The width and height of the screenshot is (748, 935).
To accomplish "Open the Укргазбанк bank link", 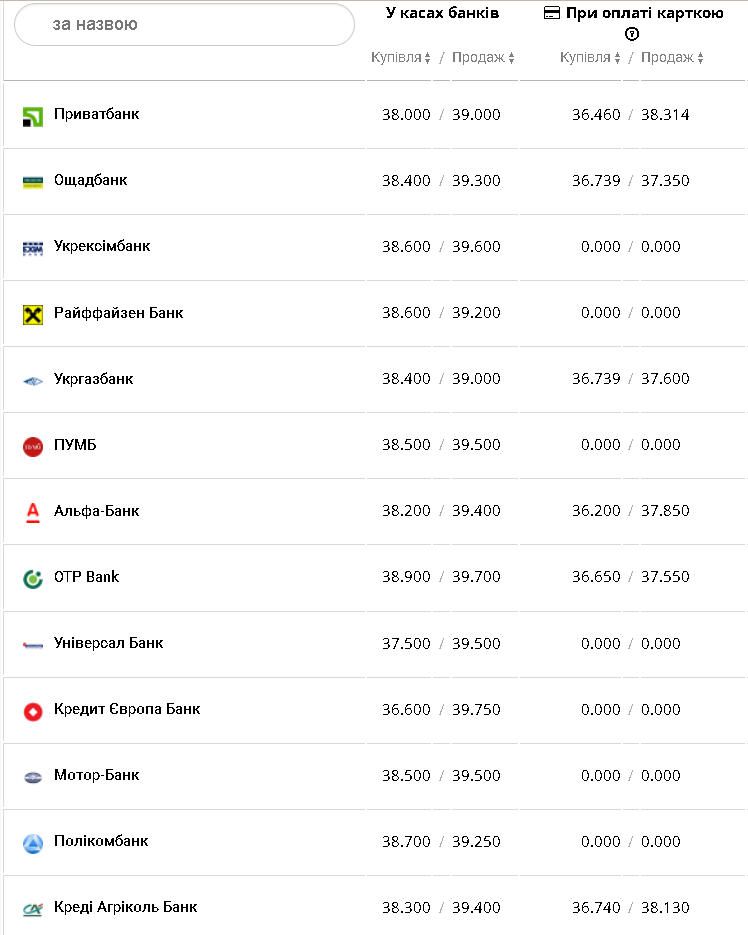I will (x=93, y=379).
